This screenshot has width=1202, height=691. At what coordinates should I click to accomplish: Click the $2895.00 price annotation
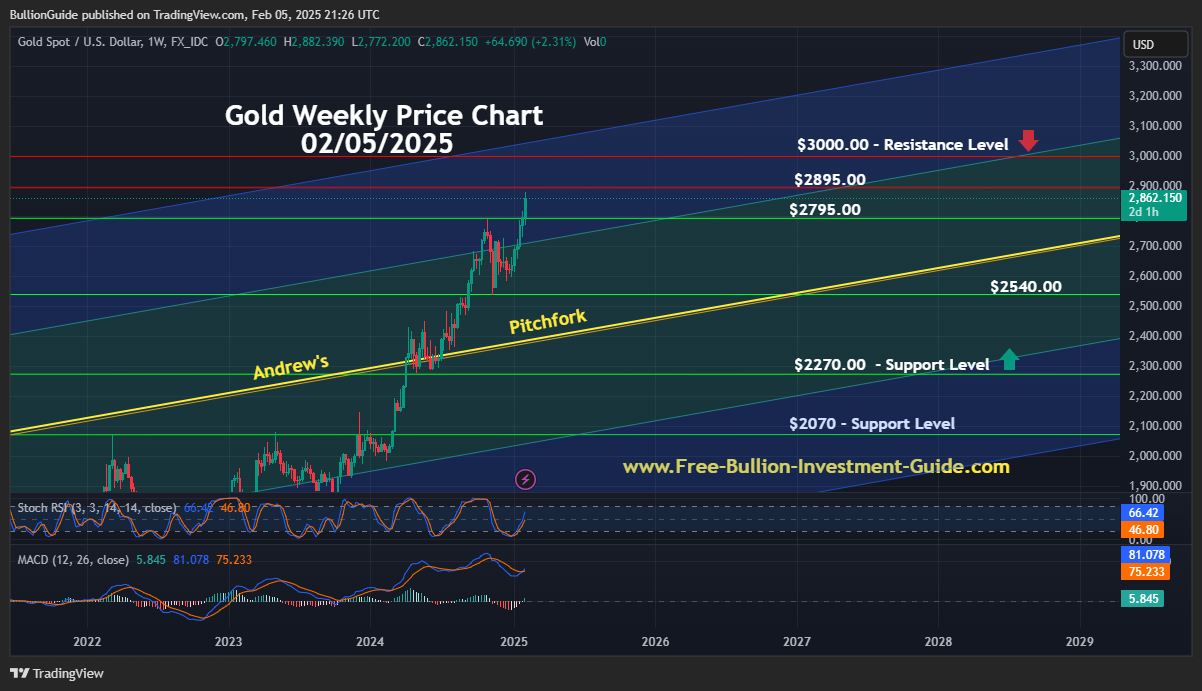(x=830, y=180)
